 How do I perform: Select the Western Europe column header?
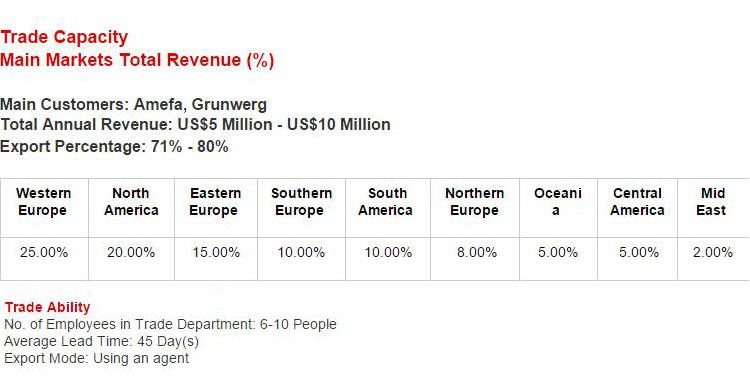coord(44,202)
